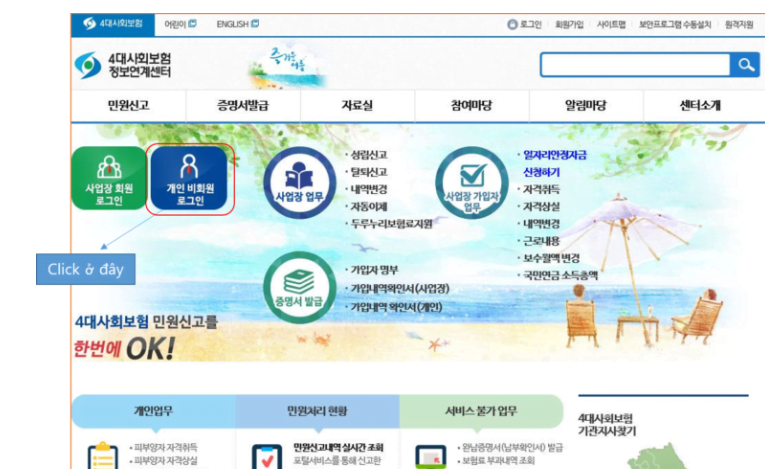Click green 사업장 회원 로그인 button

point(109,178)
